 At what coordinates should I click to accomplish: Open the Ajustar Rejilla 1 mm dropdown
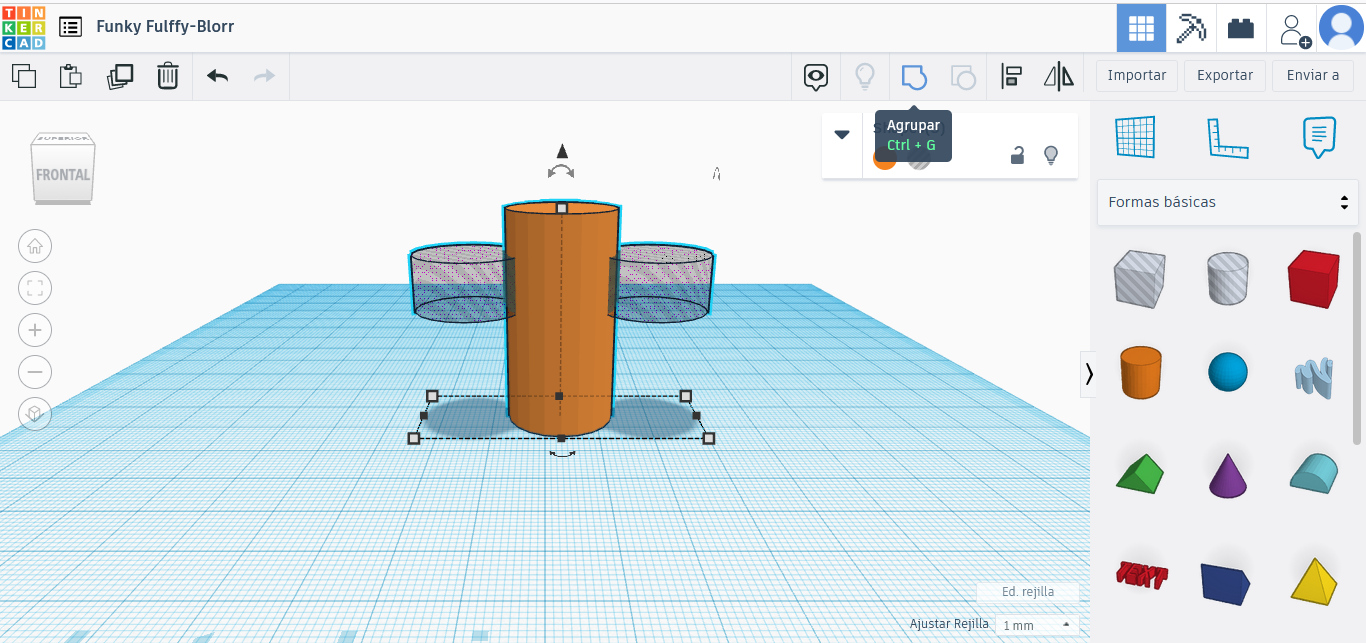(1037, 625)
